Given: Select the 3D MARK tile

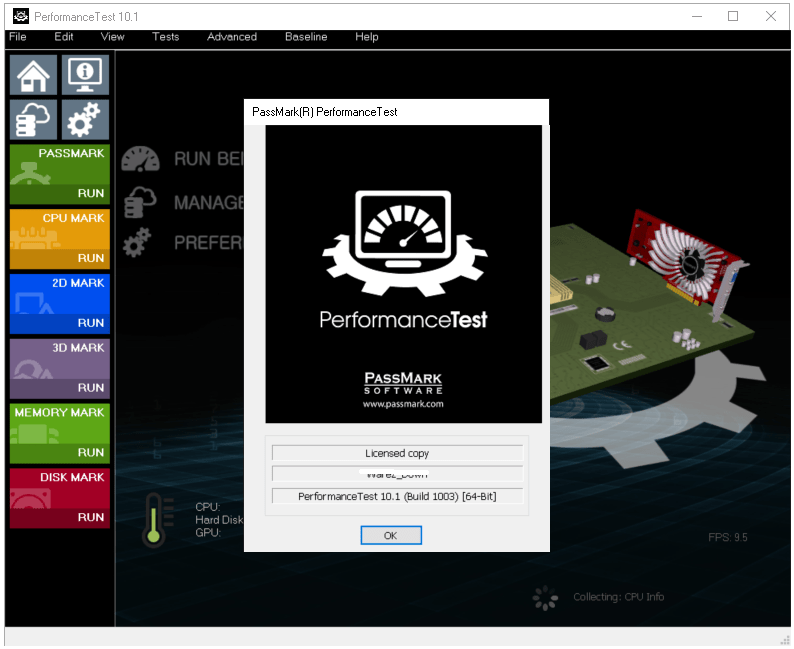Looking at the screenshot, I should [x=60, y=359].
